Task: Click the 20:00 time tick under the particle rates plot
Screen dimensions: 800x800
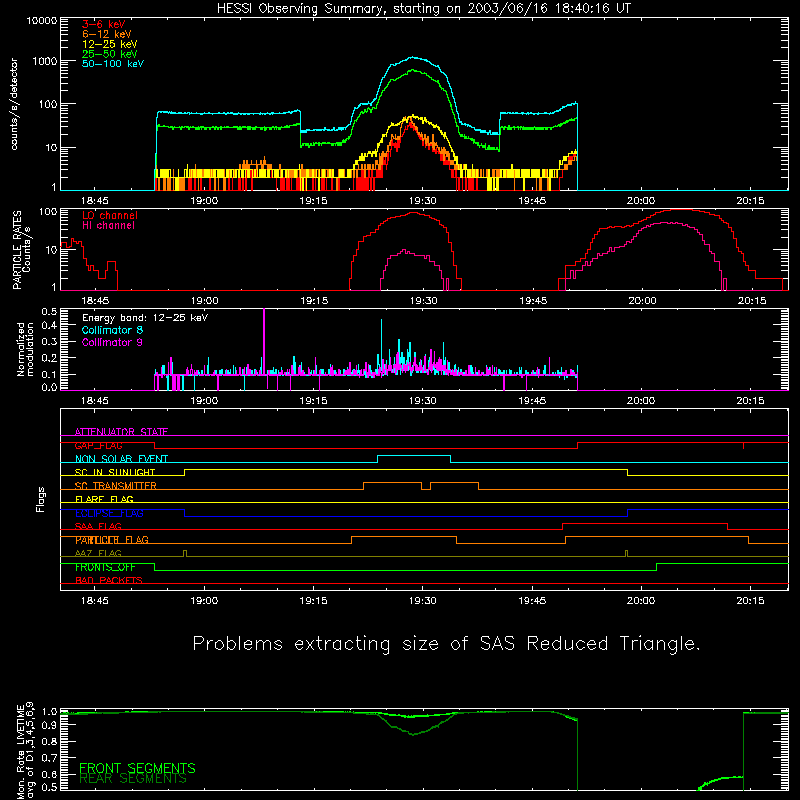Action: pyautogui.click(x=642, y=301)
